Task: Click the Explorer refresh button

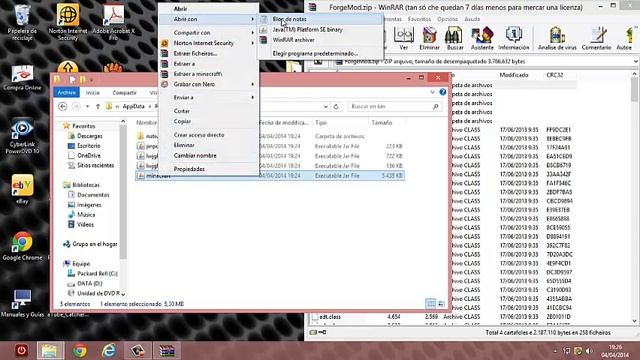Action: (x=336, y=107)
